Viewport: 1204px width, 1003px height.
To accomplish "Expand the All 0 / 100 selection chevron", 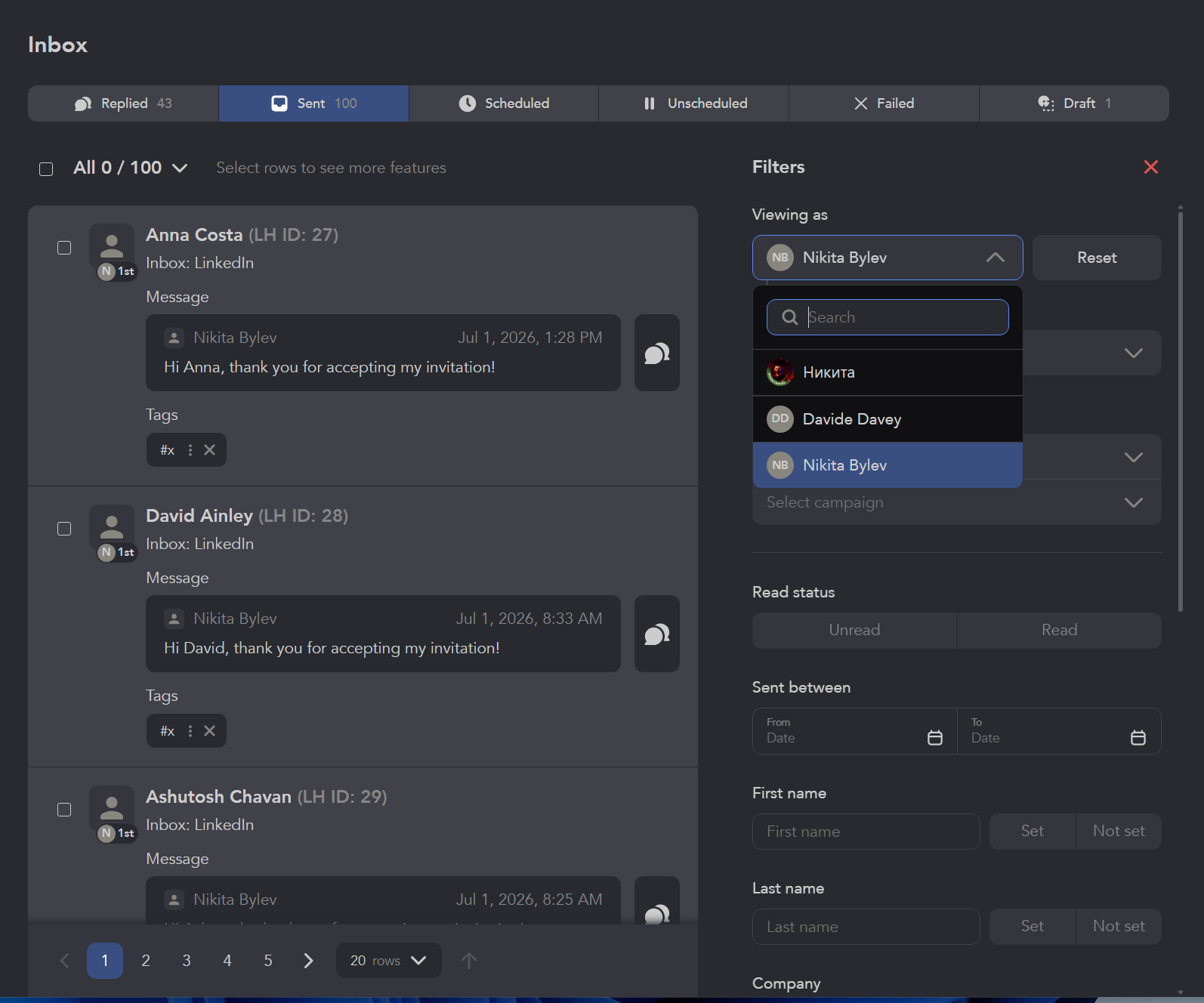I will pyautogui.click(x=180, y=168).
